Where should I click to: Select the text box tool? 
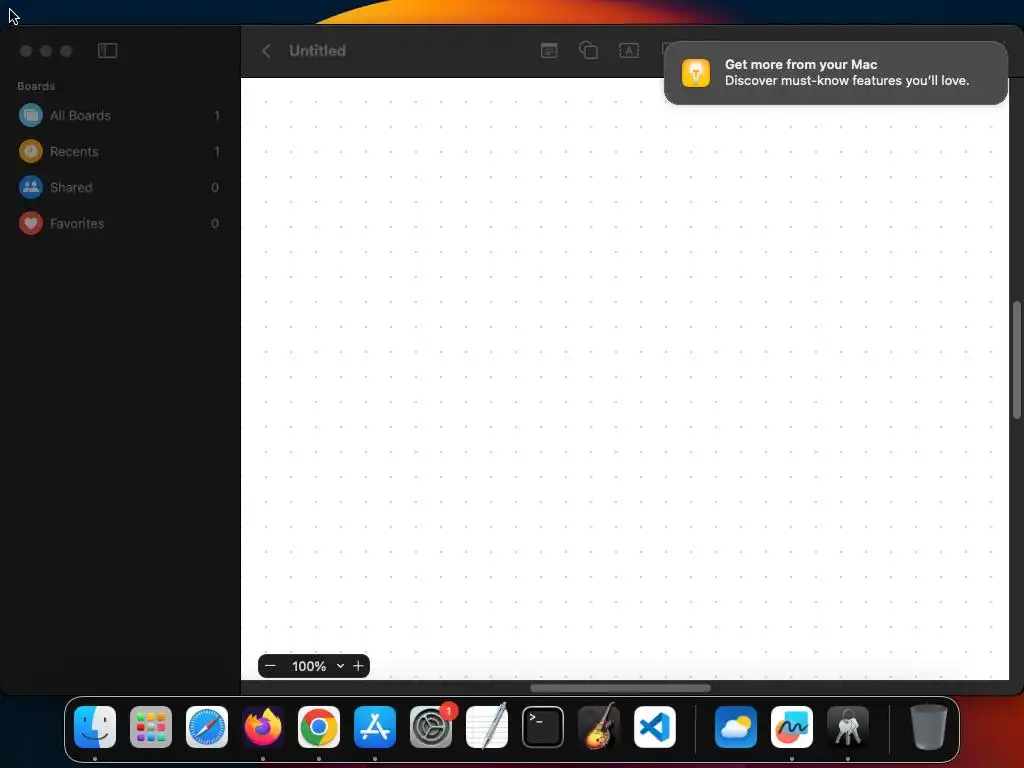pos(629,50)
